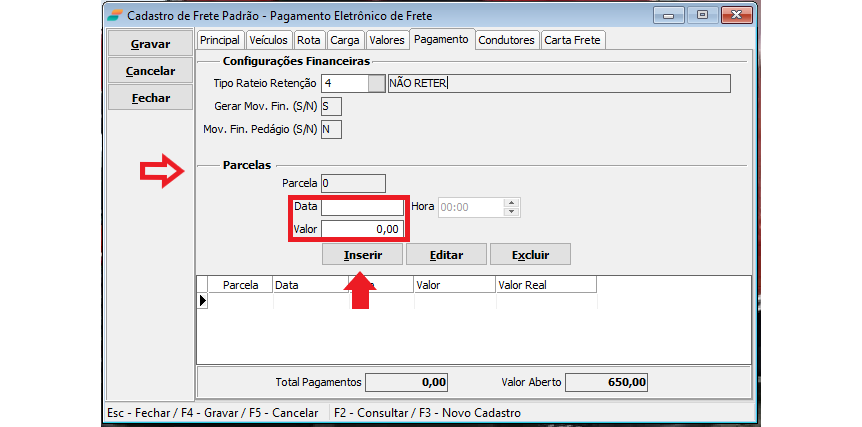Click the Excluir button
The width and height of the screenshot is (862, 427).
pos(530,255)
